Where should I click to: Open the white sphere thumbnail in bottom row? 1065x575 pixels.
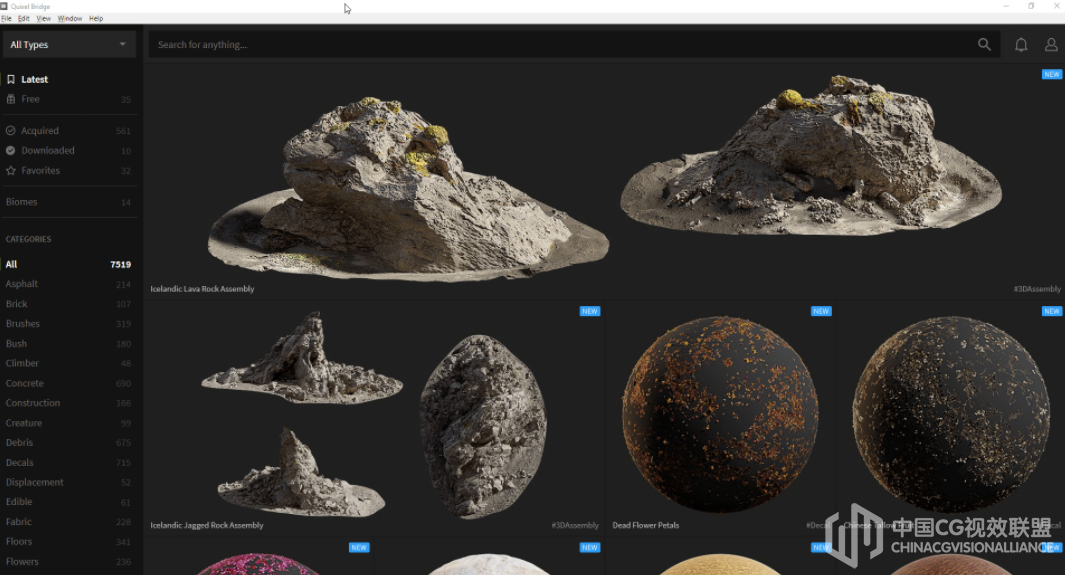click(489, 563)
